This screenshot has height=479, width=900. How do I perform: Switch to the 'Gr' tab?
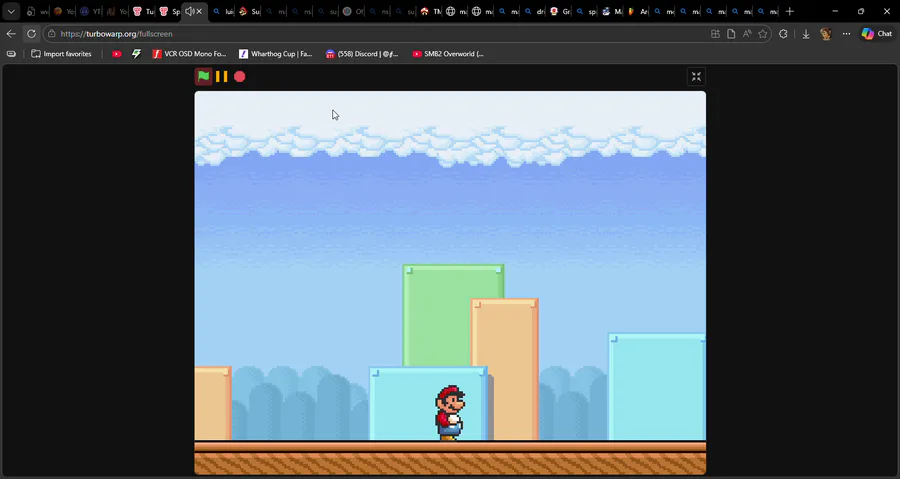click(x=560, y=11)
